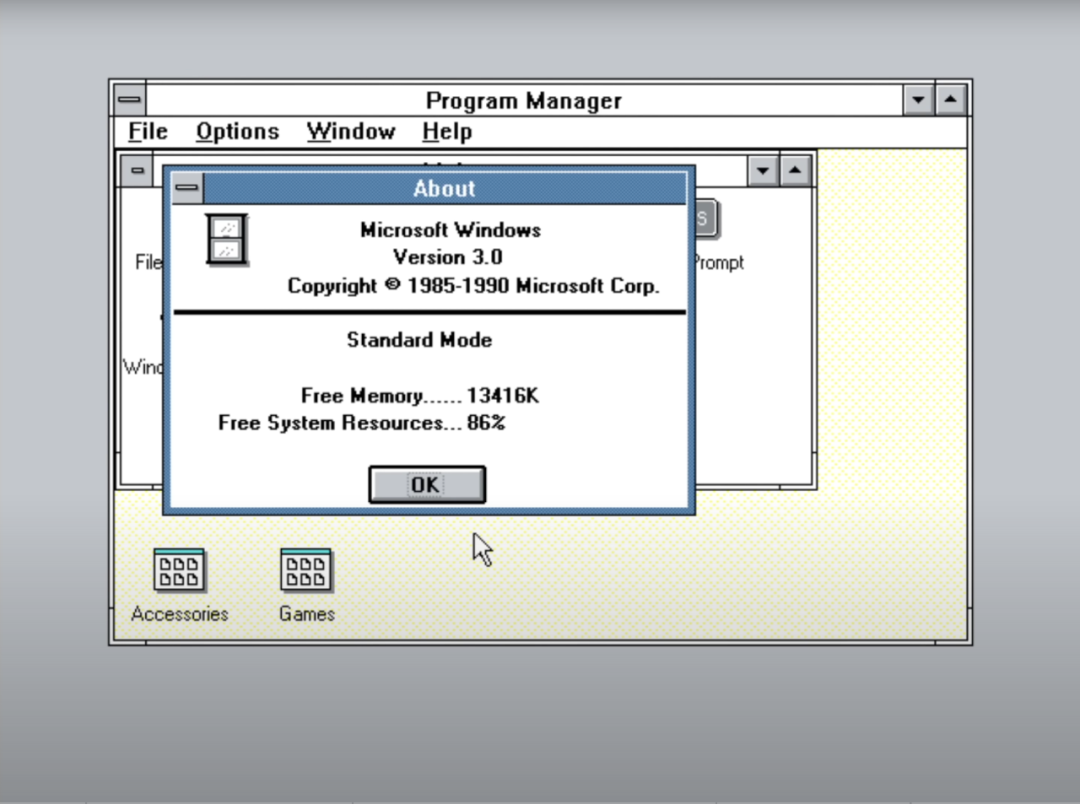The width and height of the screenshot is (1080, 804).
Task: Click the Accessories label
Action: tap(179, 614)
